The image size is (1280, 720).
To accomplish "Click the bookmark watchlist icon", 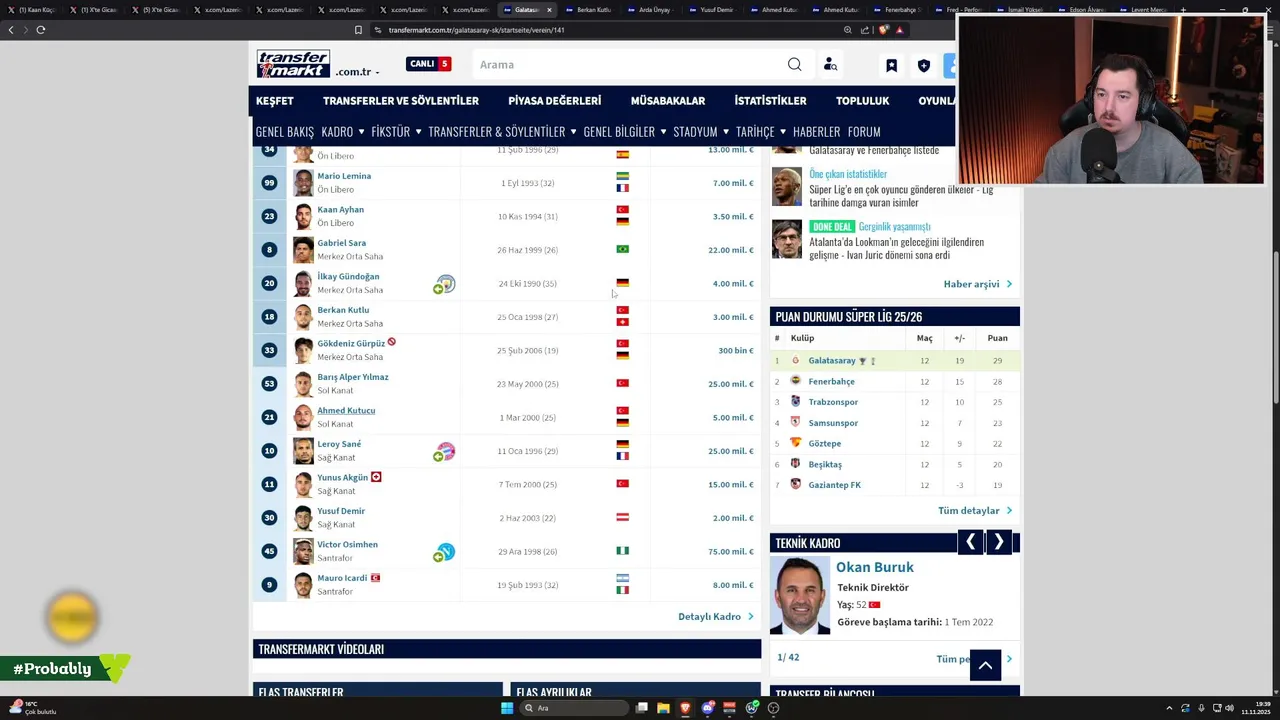I will point(891,65).
